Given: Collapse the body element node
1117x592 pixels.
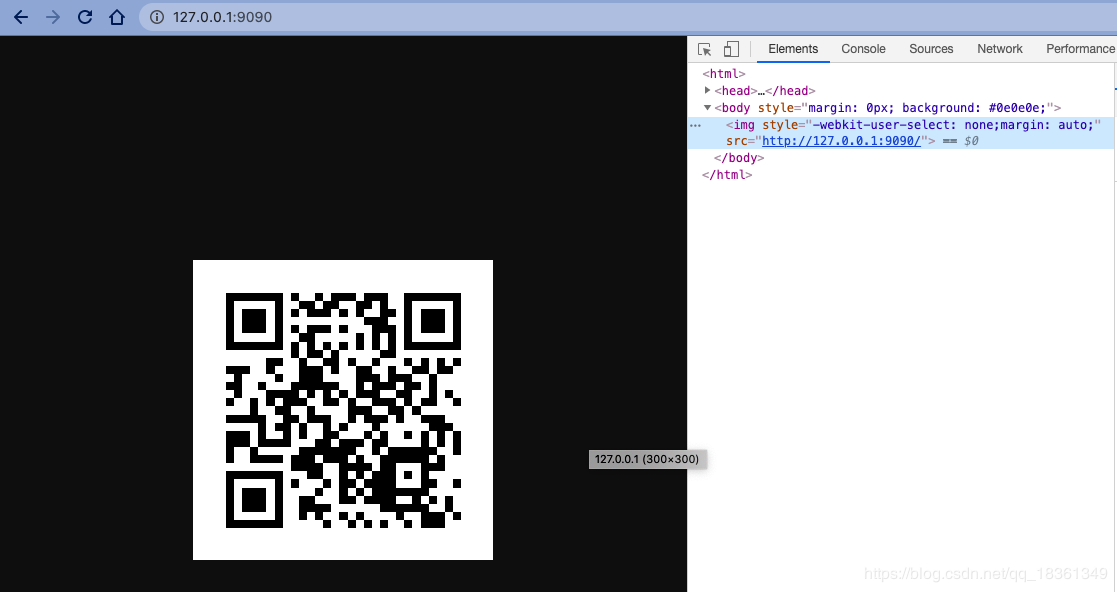Looking at the screenshot, I should (x=707, y=108).
